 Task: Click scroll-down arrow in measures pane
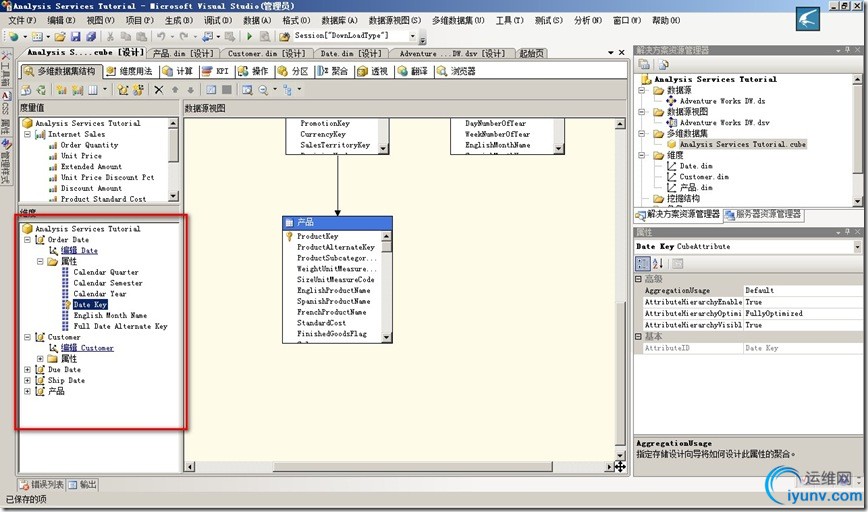point(173,196)
